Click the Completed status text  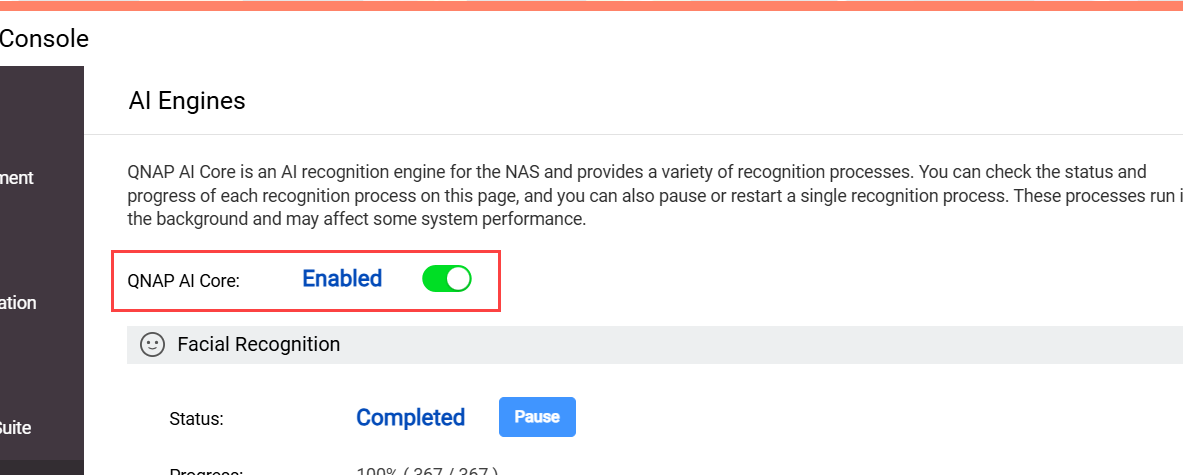[x=410, y=418]
